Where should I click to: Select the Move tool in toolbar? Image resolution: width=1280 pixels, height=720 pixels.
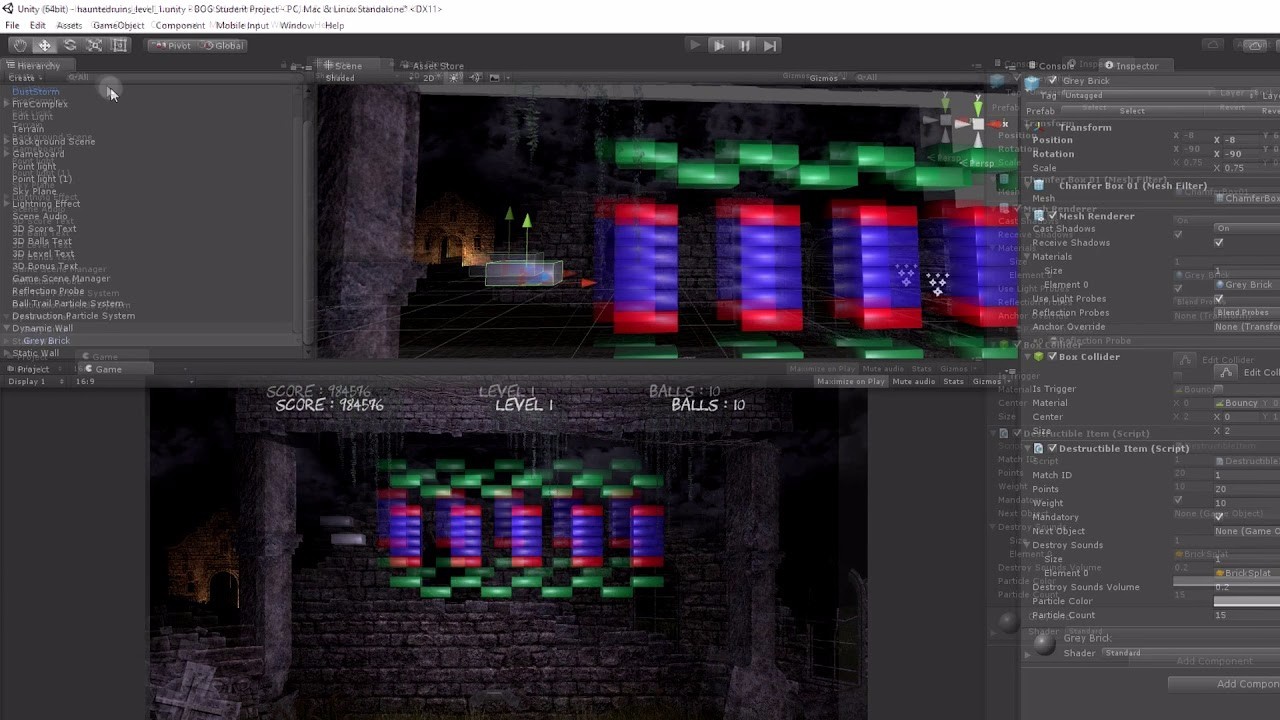(x=45, y=45)
